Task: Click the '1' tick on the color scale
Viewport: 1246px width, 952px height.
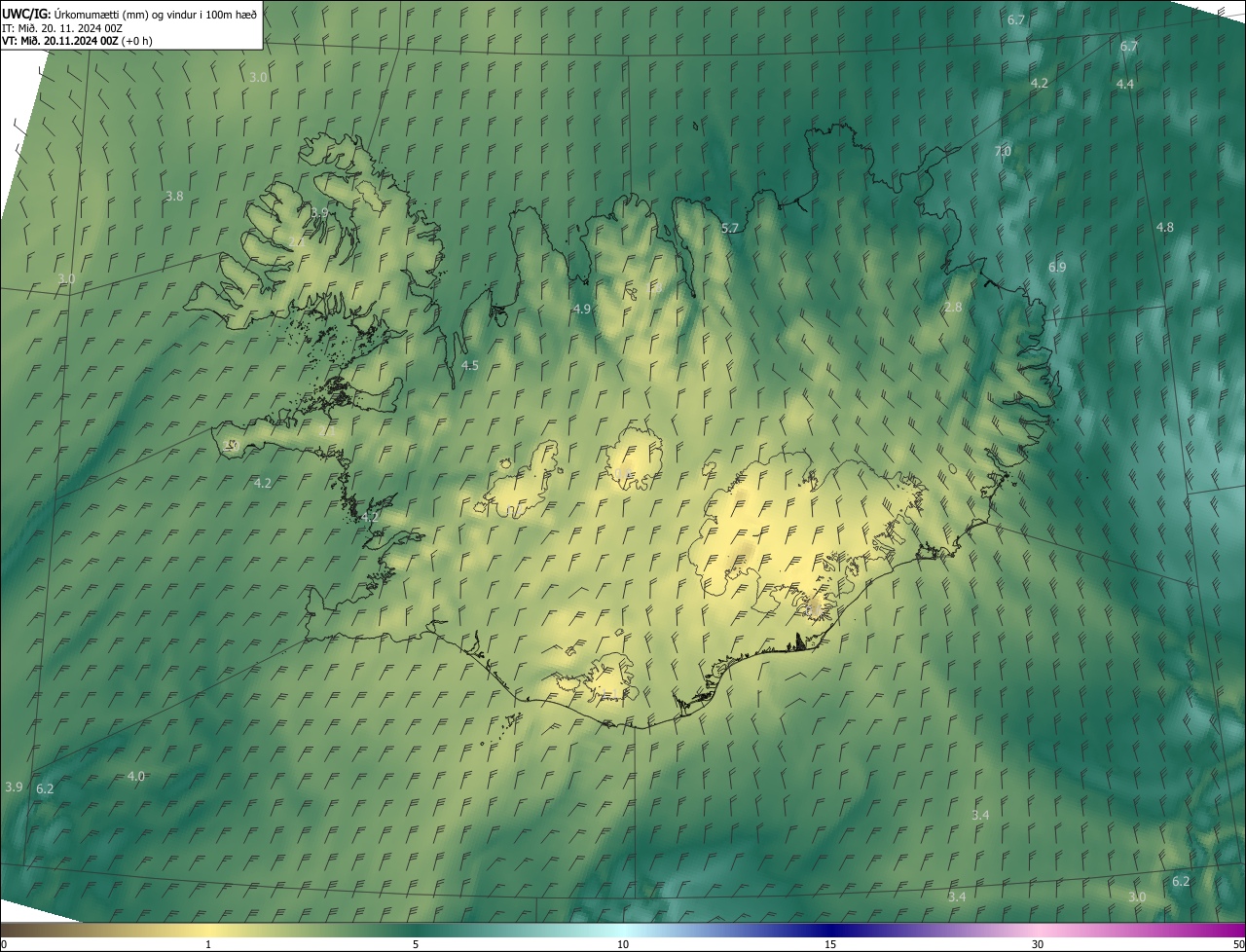Action: click(208, 944)
